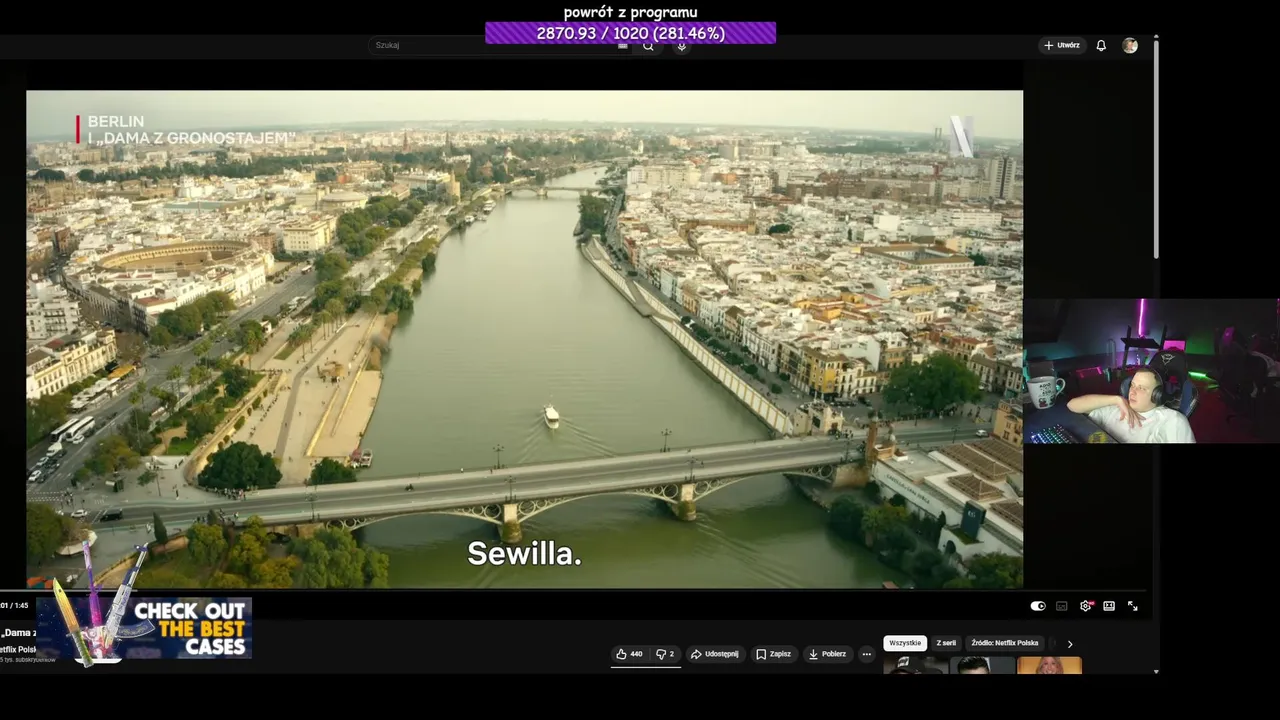Open account avatar menu
This screenshot has width=1280, height=720.
tap(1130, 45)
